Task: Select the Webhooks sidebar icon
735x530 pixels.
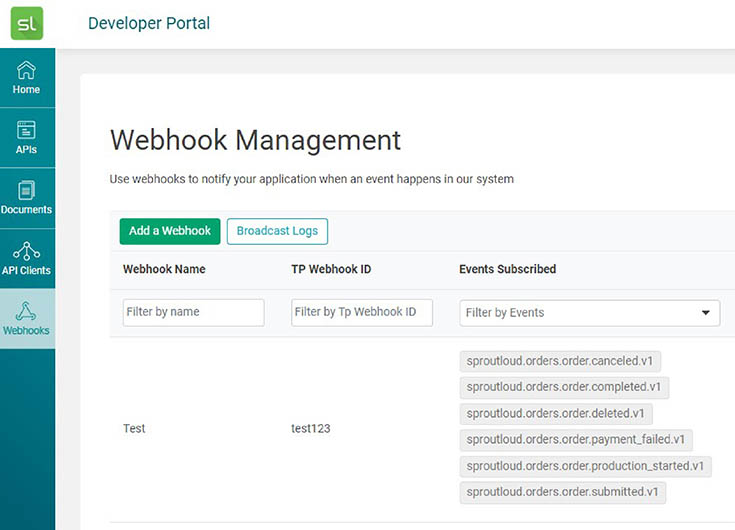Action: 27,318
